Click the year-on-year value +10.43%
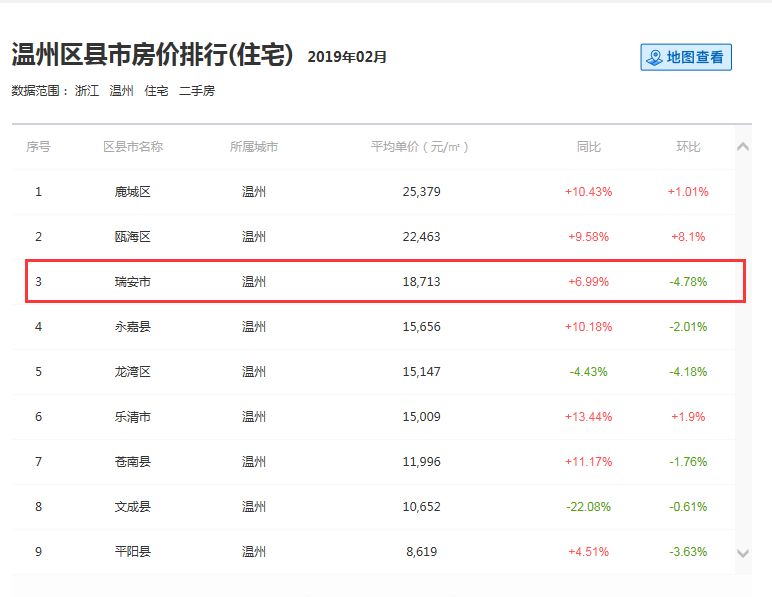772x597 pixels. 588,191
